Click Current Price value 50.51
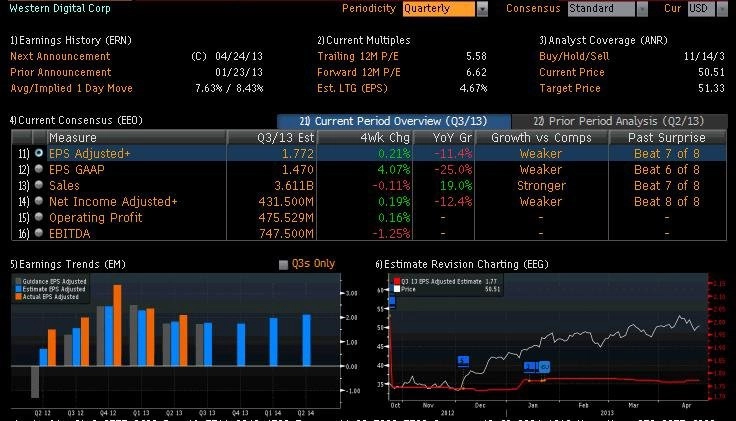The width and height of the screenshot is (736, 421). 712,72
